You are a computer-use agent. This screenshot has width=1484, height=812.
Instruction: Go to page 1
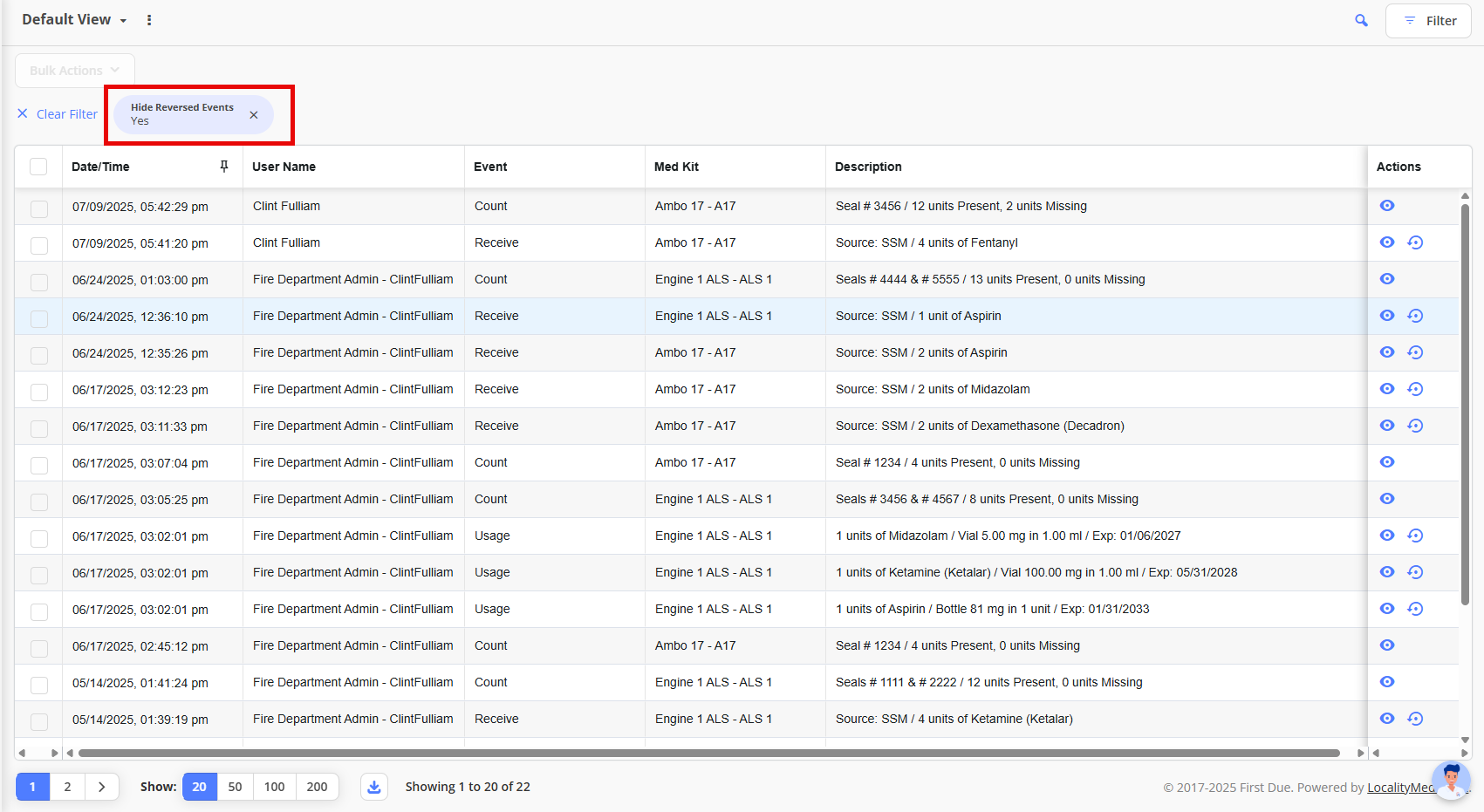[x=33, y=787]
